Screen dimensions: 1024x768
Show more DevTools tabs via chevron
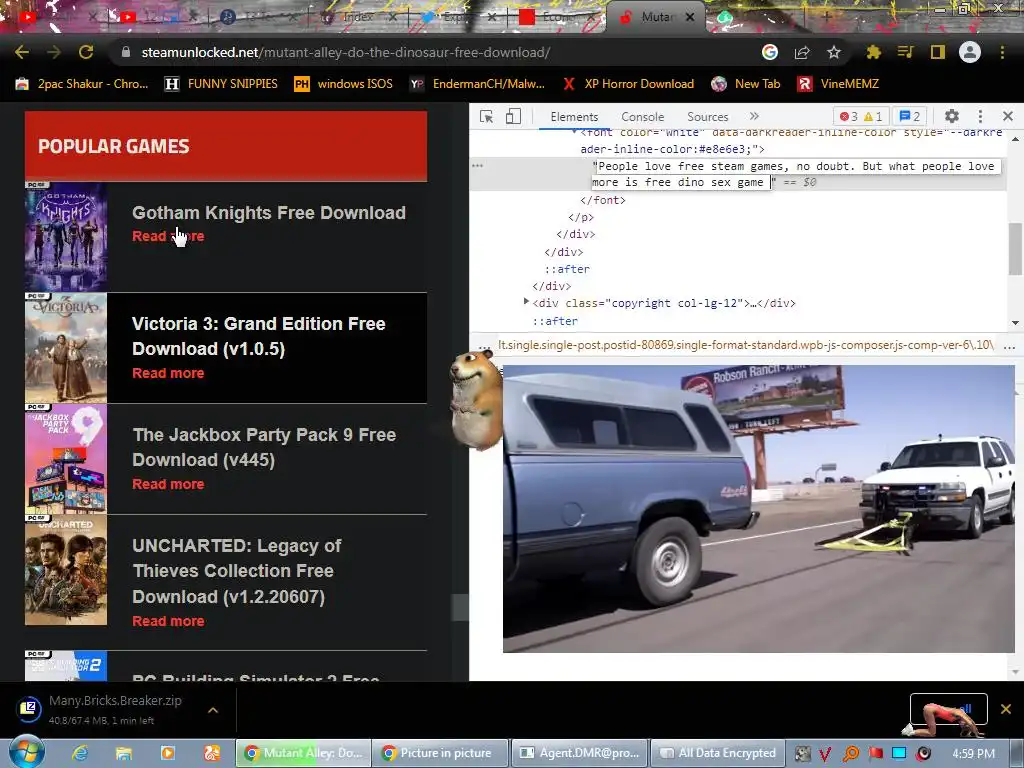coord(754,116)
